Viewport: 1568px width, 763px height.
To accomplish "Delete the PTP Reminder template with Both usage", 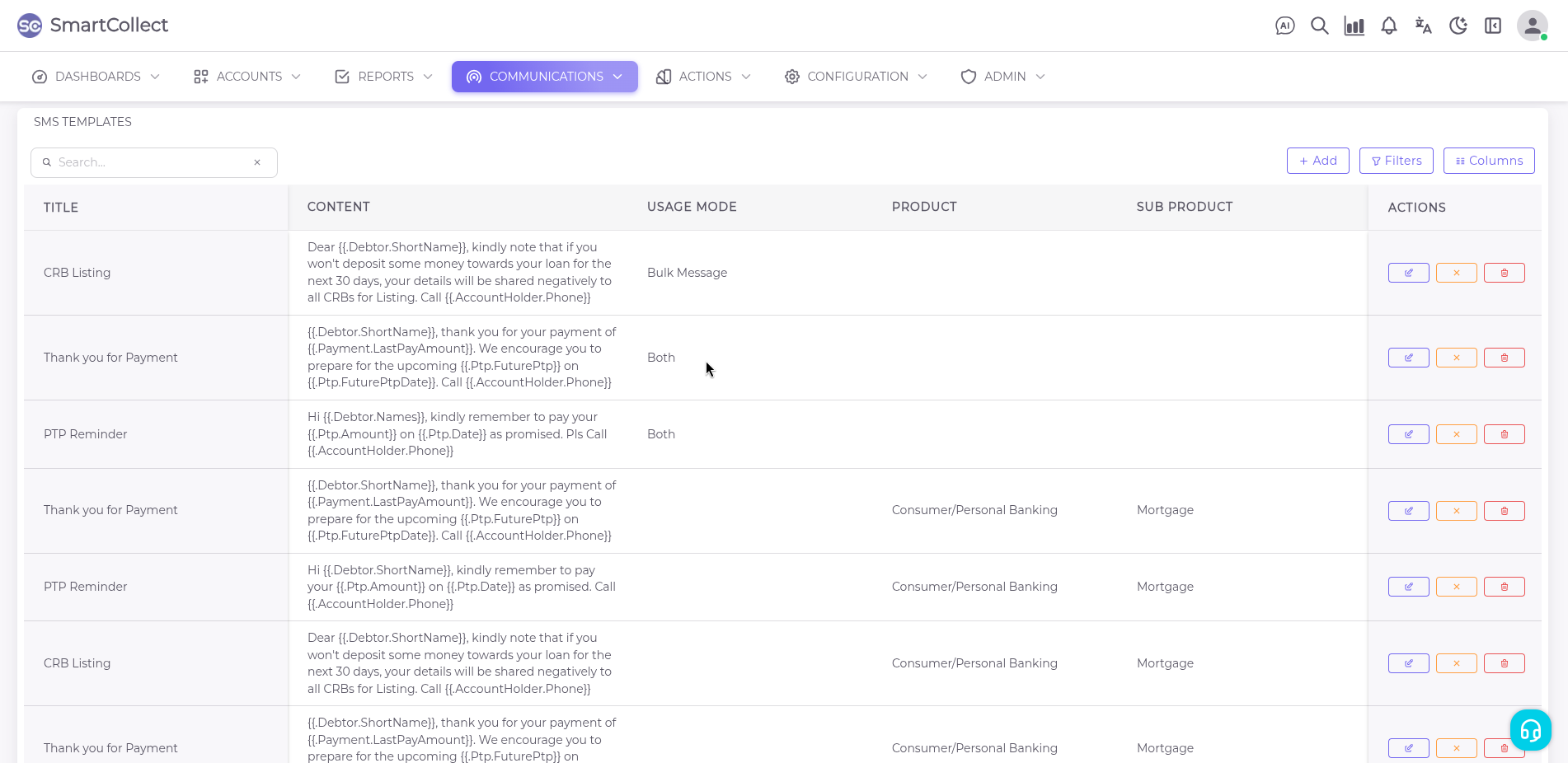I will (1504, 434).
